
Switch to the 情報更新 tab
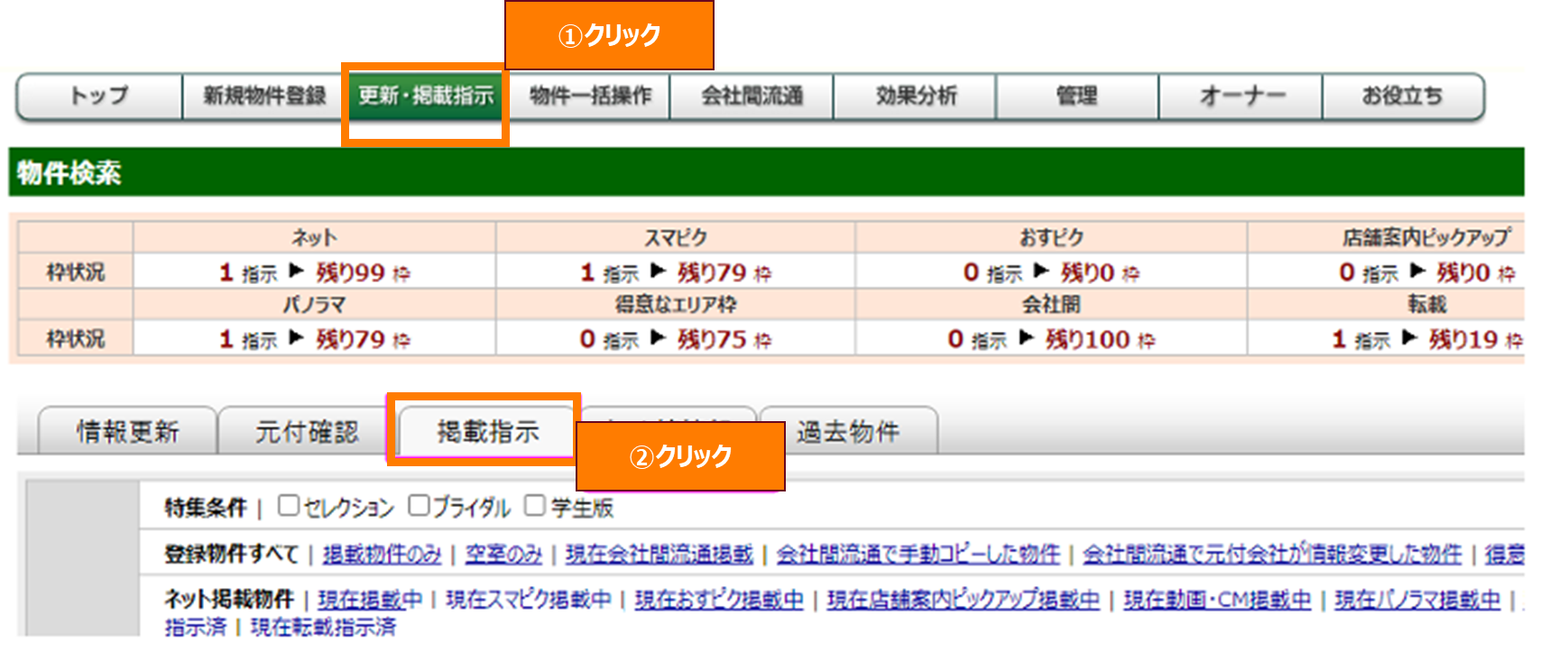click(127, 432)
